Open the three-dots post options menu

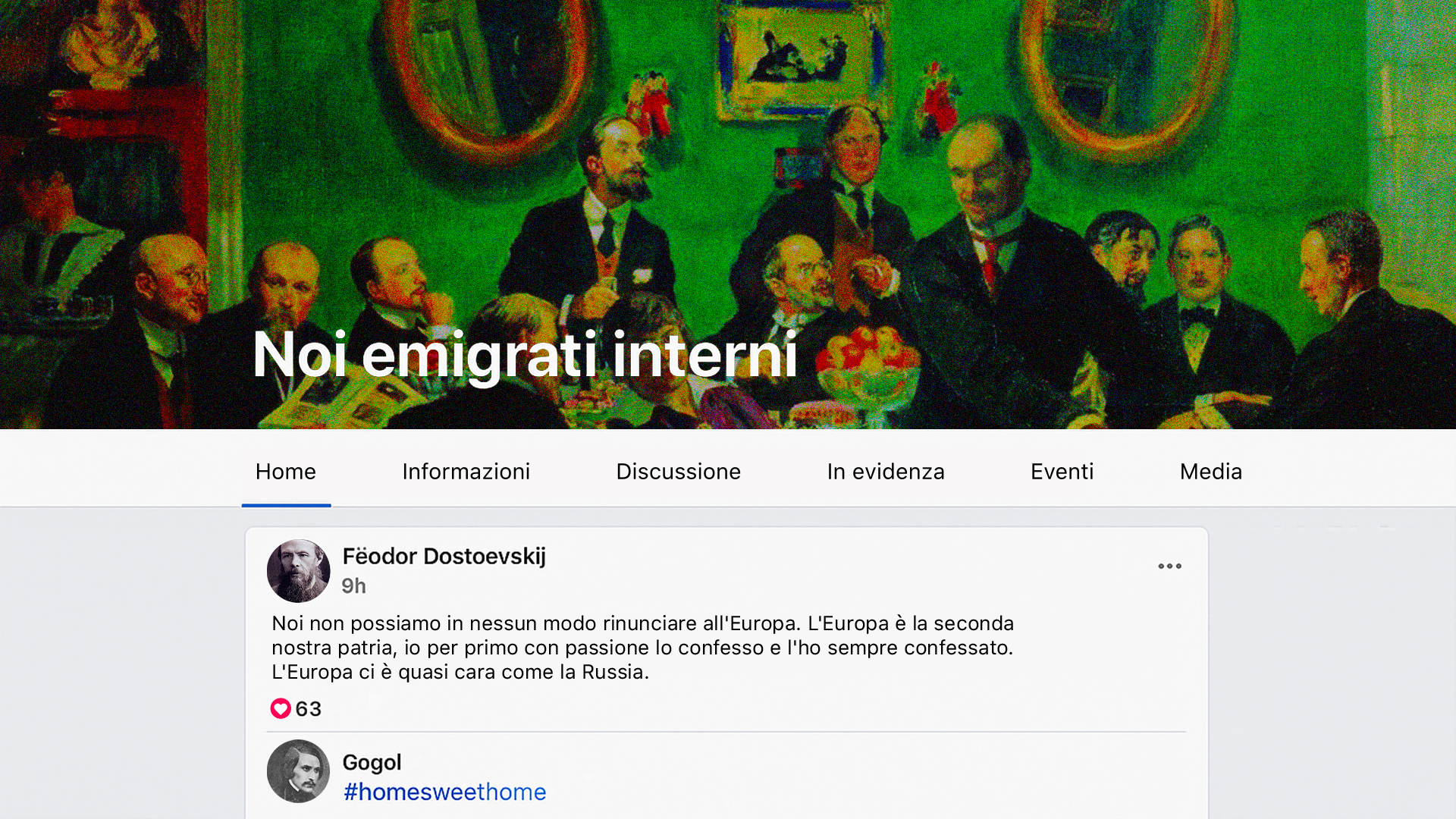[x=1169, y=566]
